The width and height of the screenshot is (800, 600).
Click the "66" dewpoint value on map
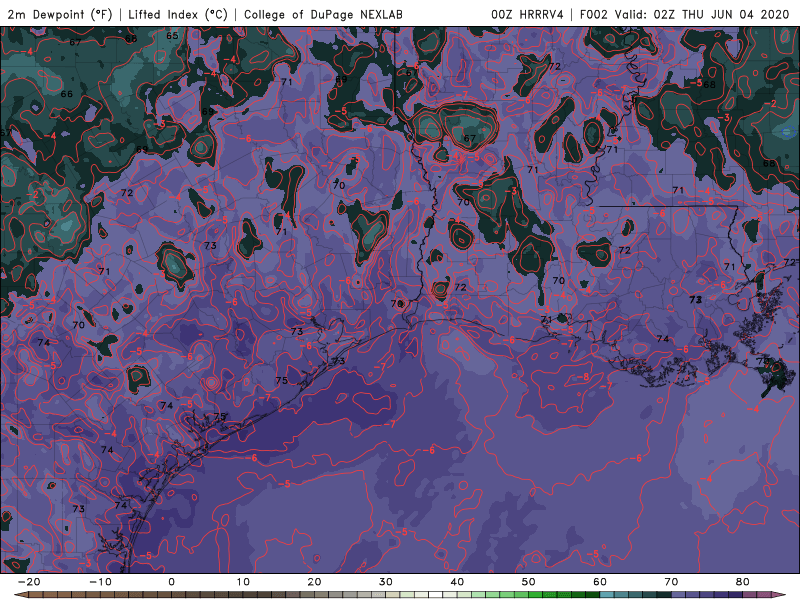[66, 94]
